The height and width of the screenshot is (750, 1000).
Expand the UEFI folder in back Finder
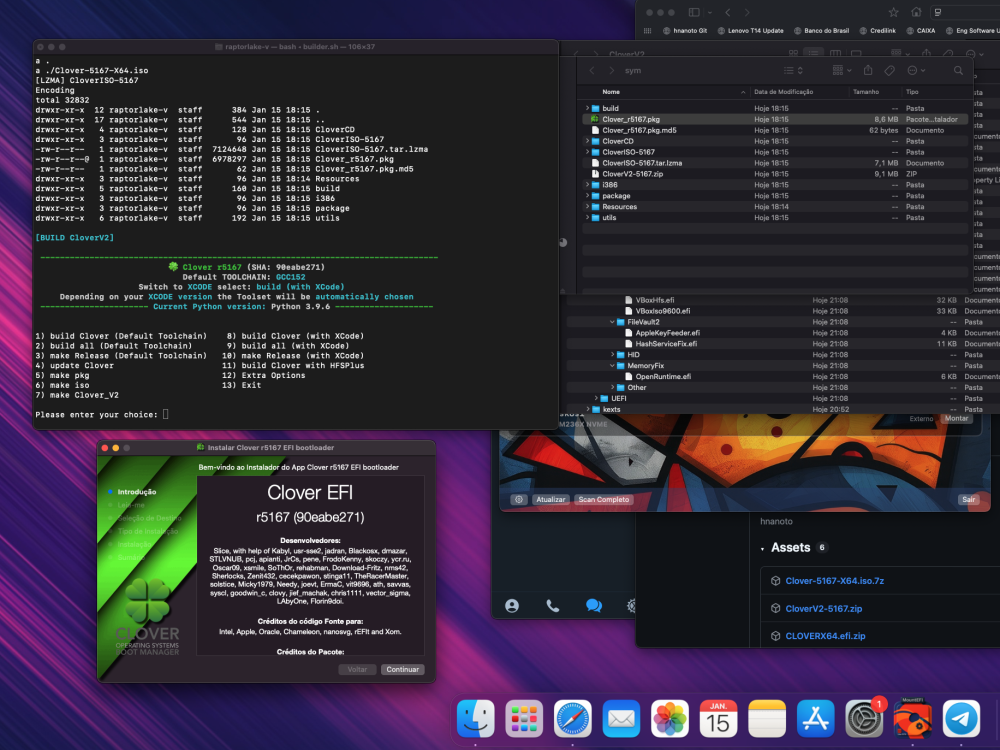(x=596, y=398)
